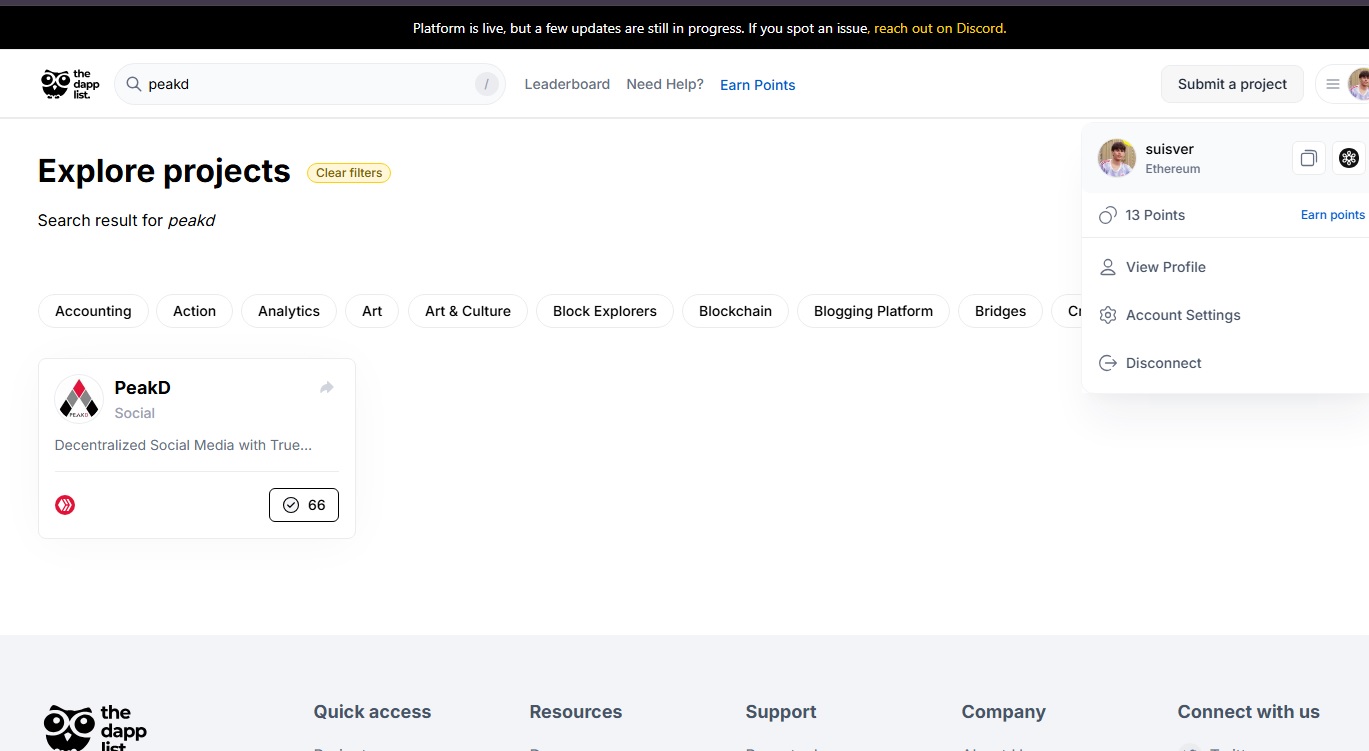Click the View Profile person icon
Screen dimensions: 1369x751
1107,267
